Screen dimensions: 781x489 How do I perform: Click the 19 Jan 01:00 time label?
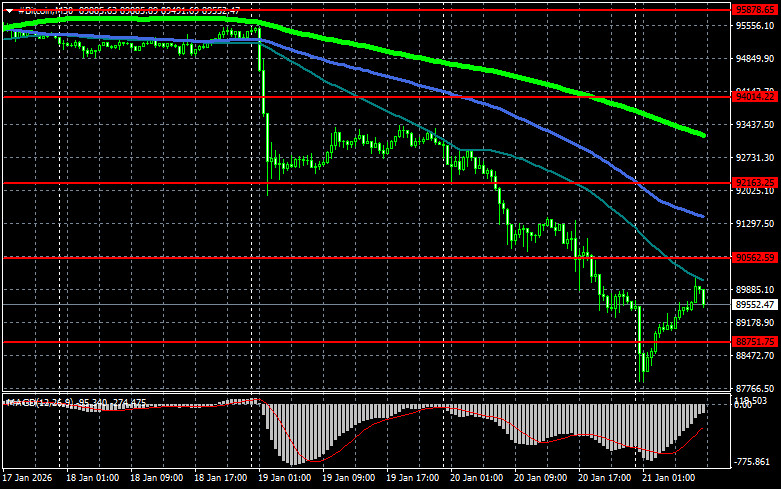pyautogui.click(x=283, y=479)
